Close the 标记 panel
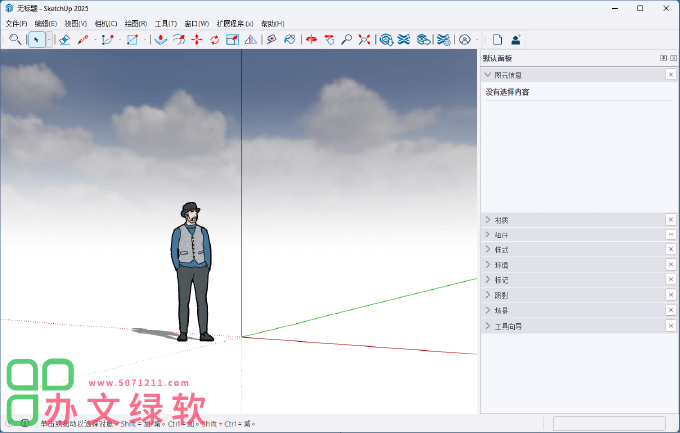 (670, 279)
